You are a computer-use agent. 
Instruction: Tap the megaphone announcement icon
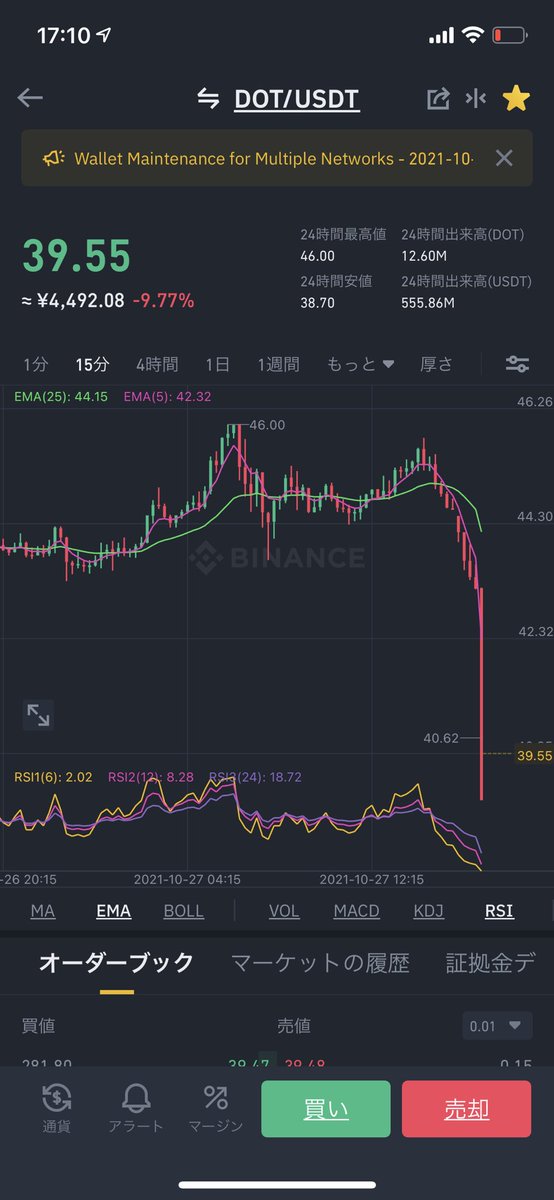click(x=53, y=158)
